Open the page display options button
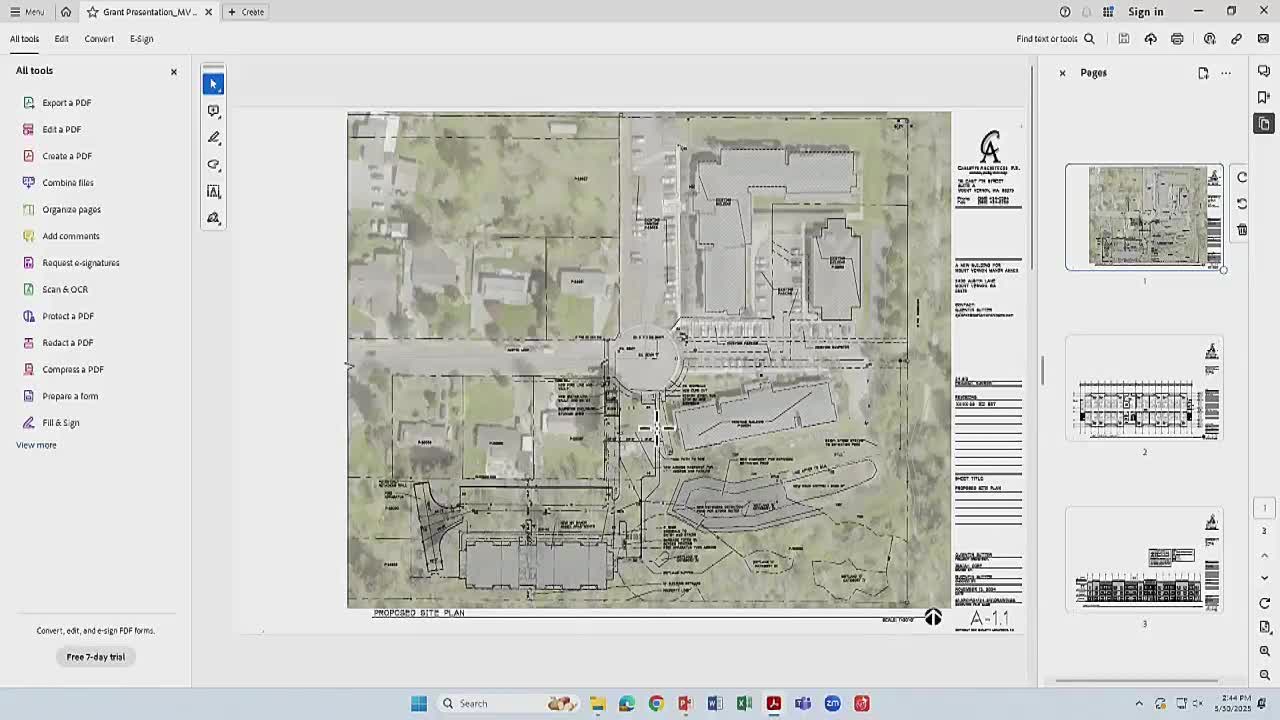Viewport: 1280px width, 720px height. [x=1264, y=627]
